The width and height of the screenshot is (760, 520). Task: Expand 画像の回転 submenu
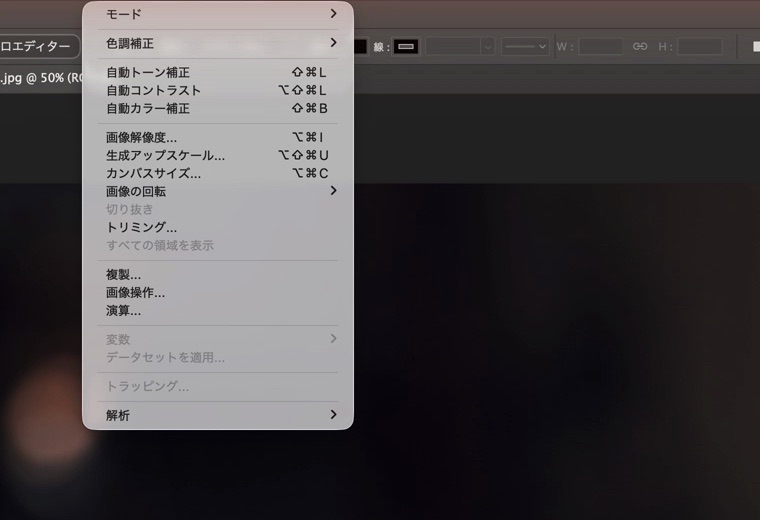tap(218, 191)
